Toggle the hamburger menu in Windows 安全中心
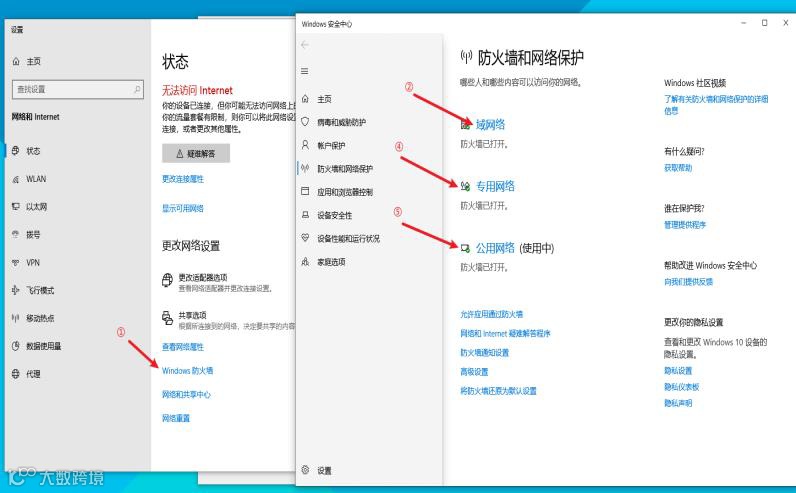 pos(305,71)
